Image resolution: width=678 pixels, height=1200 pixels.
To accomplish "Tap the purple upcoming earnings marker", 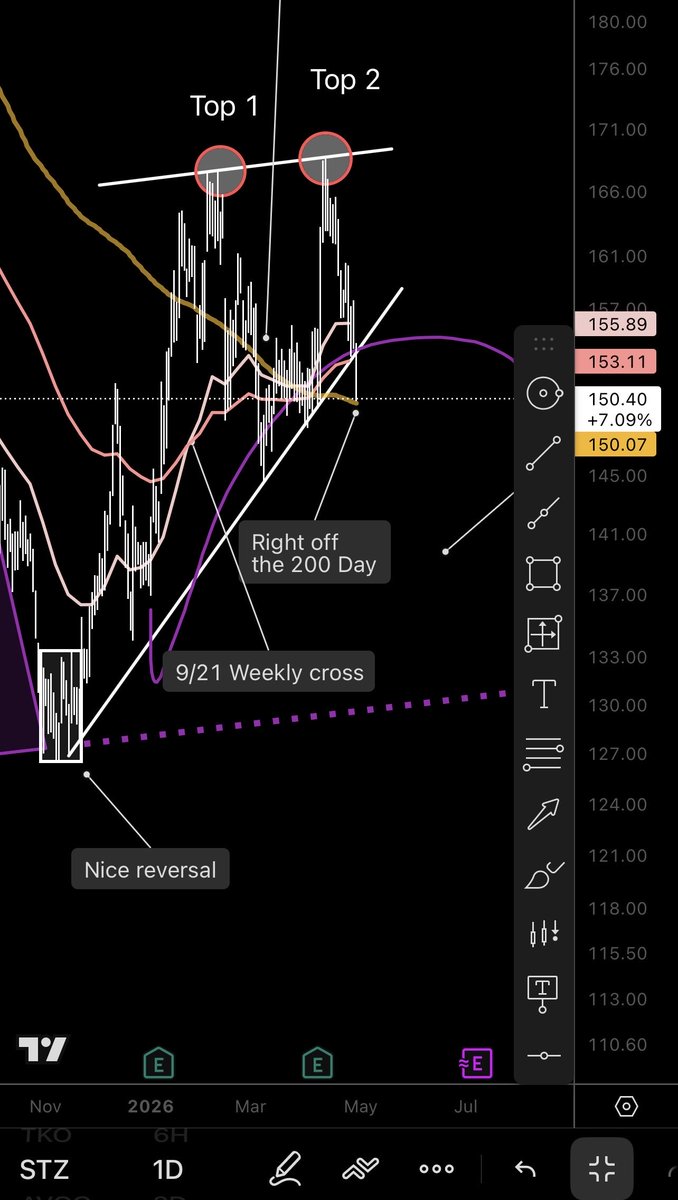I will 475,1064.
